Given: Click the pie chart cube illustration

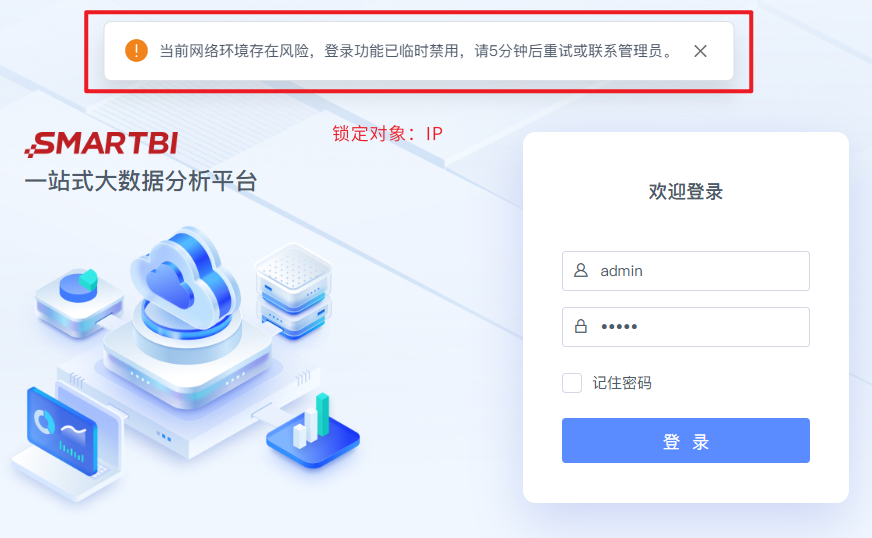Looking at the screenshot, I should (x=78, y=301).
